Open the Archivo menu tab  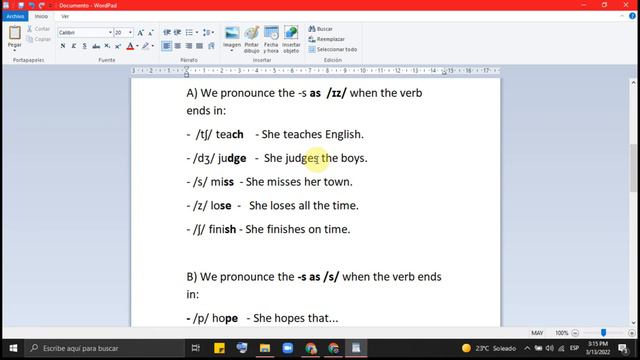pyautogui.click(x=15, y=16)
